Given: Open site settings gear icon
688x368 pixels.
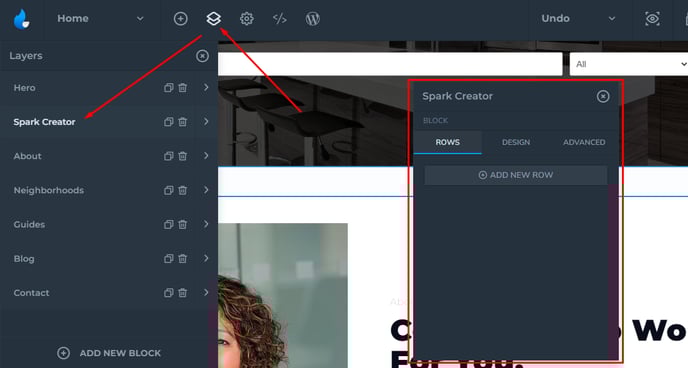Looking at the screenshot, I should pyautogui.click(x=247, y=18).
